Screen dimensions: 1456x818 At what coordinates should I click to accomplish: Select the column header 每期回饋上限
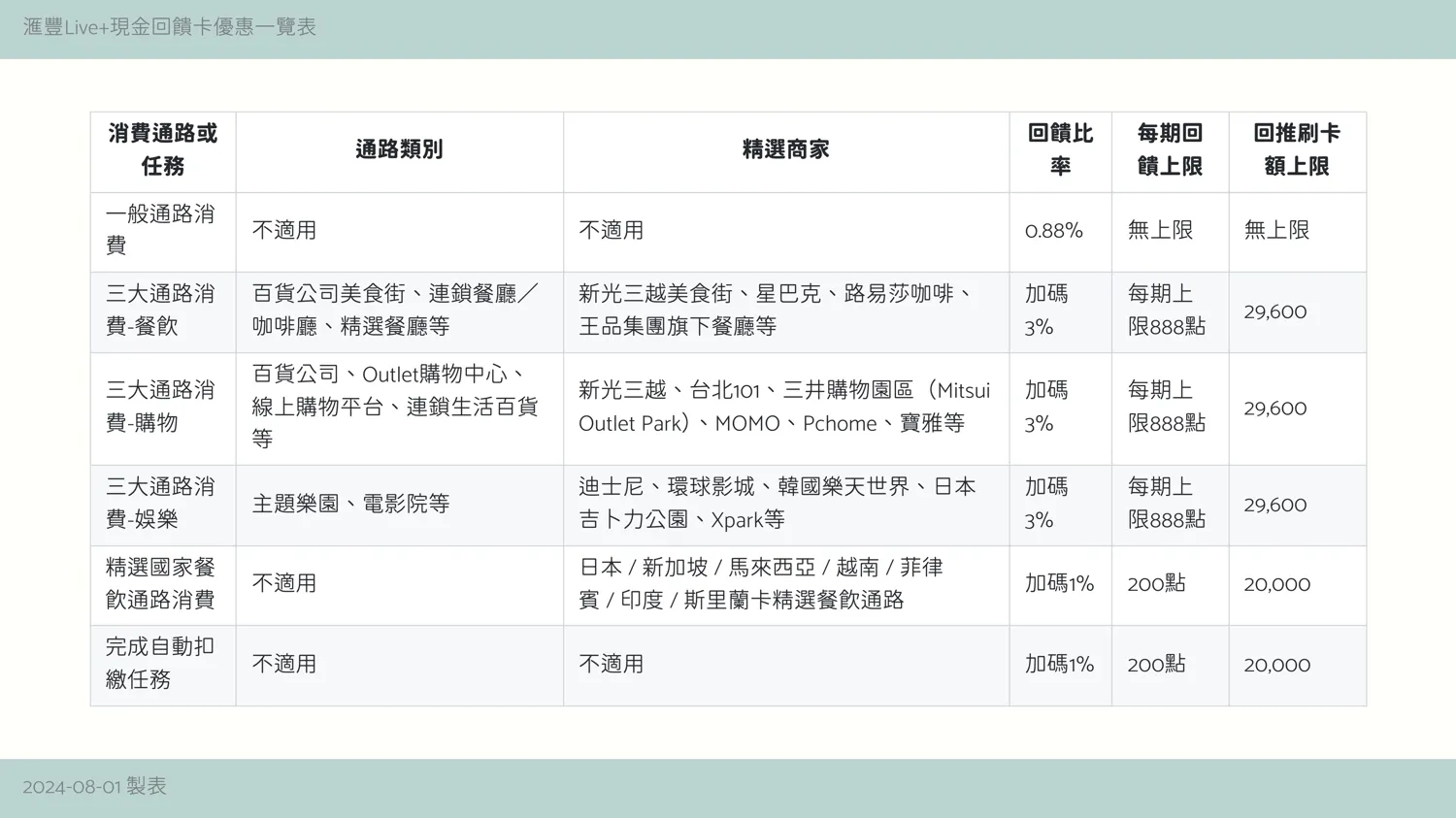click(1170, 150)
